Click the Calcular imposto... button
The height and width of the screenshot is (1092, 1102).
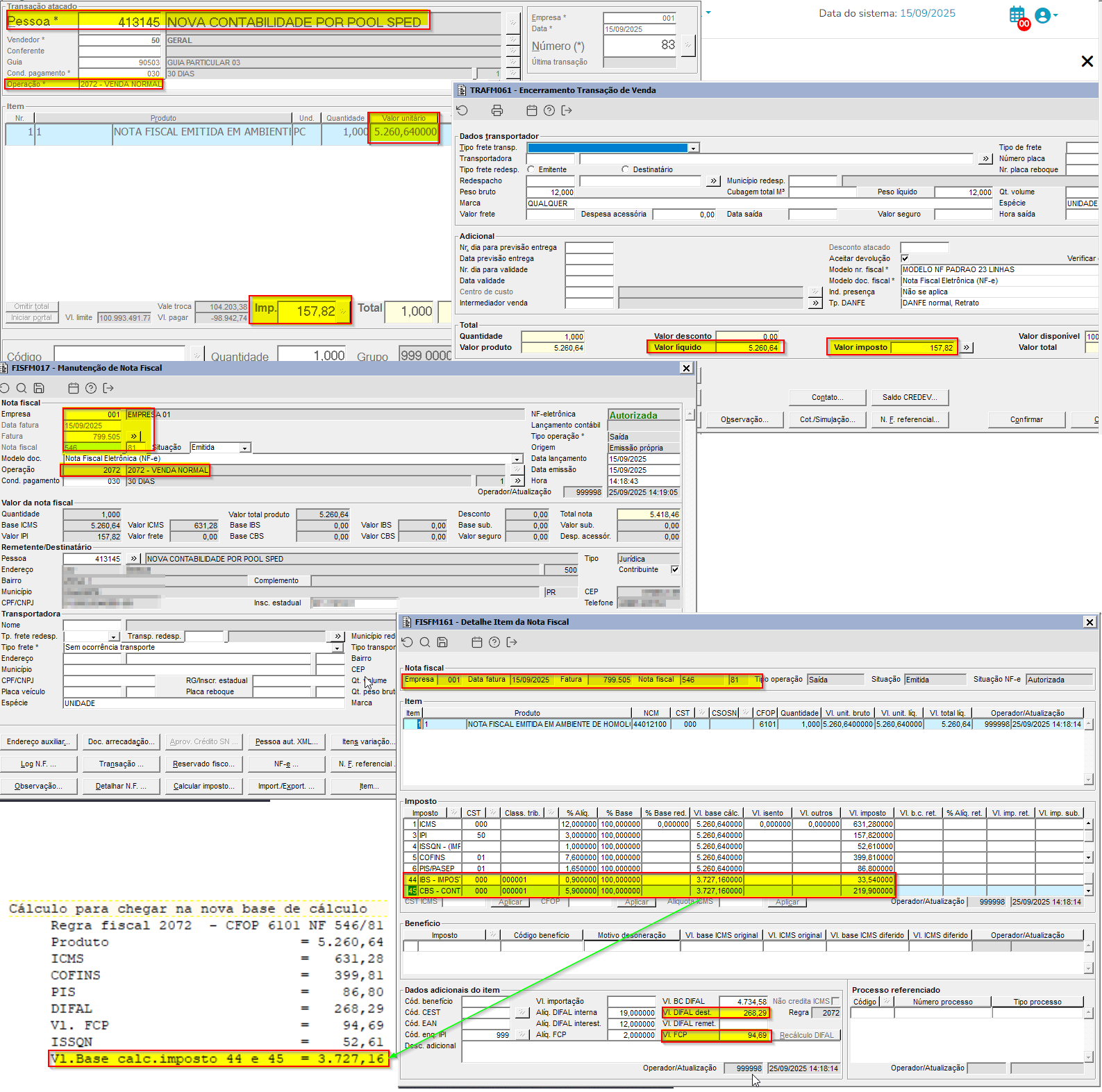203,786
